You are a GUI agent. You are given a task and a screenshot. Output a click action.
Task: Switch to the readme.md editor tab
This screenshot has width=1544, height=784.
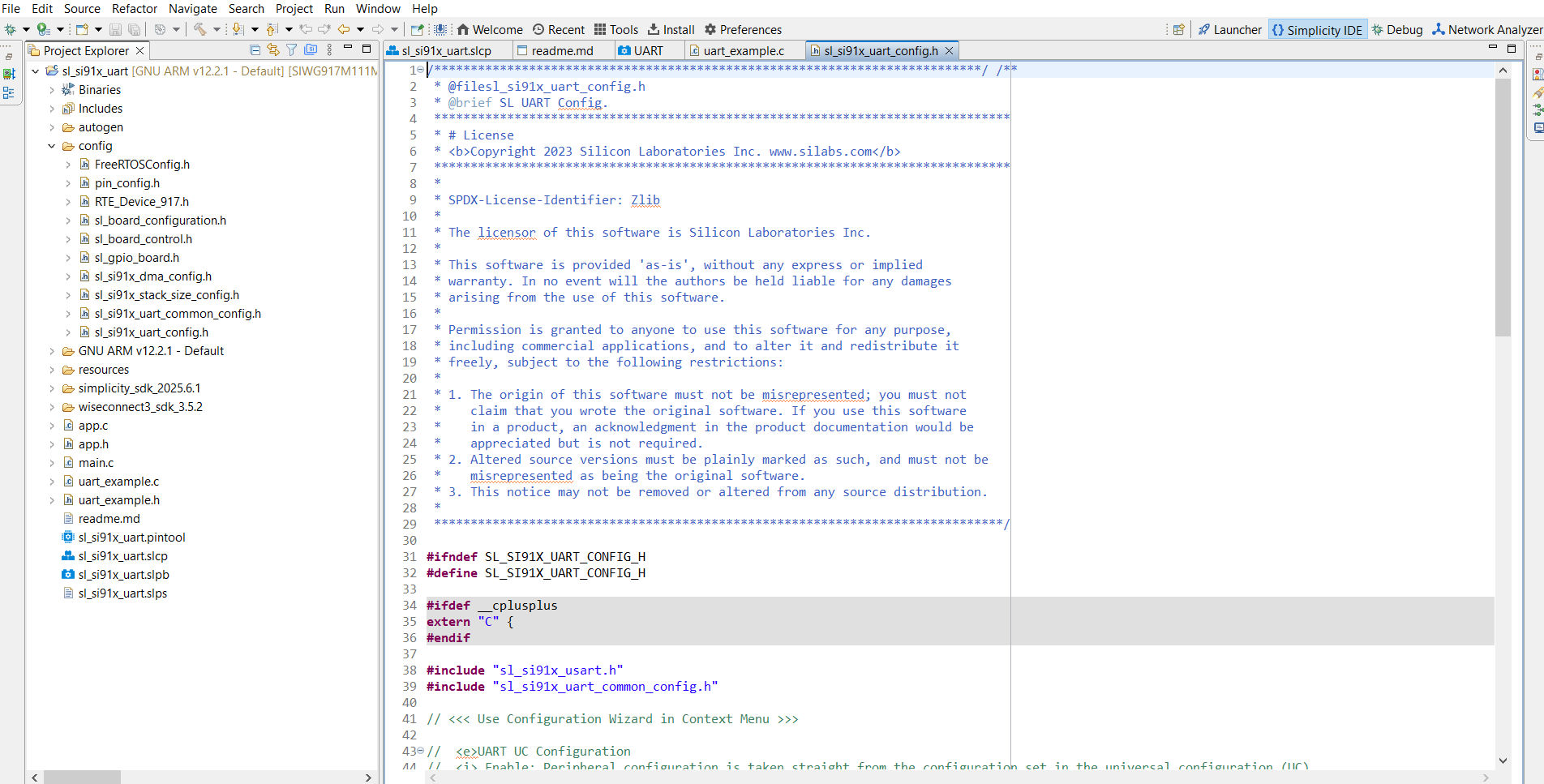[562, 50]
